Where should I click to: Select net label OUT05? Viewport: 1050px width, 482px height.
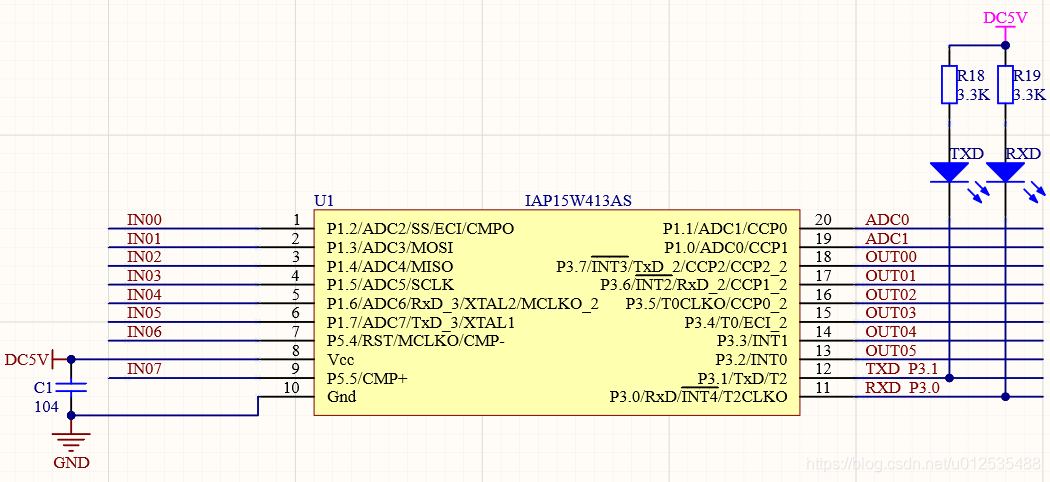point(891,350)
